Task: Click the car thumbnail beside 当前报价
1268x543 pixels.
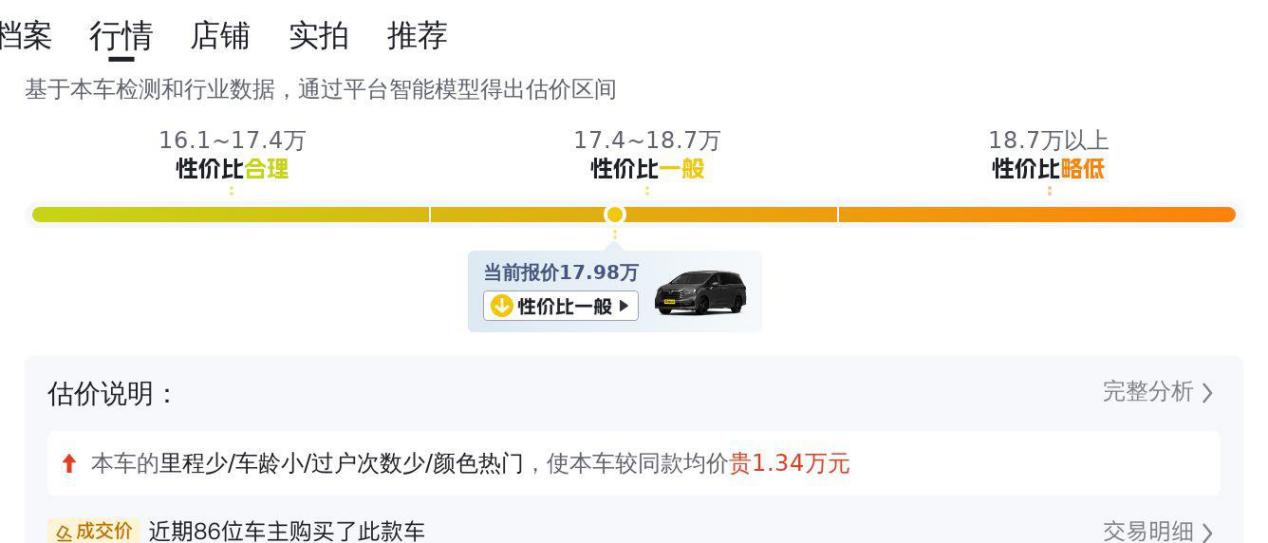Action: point(699,292)
